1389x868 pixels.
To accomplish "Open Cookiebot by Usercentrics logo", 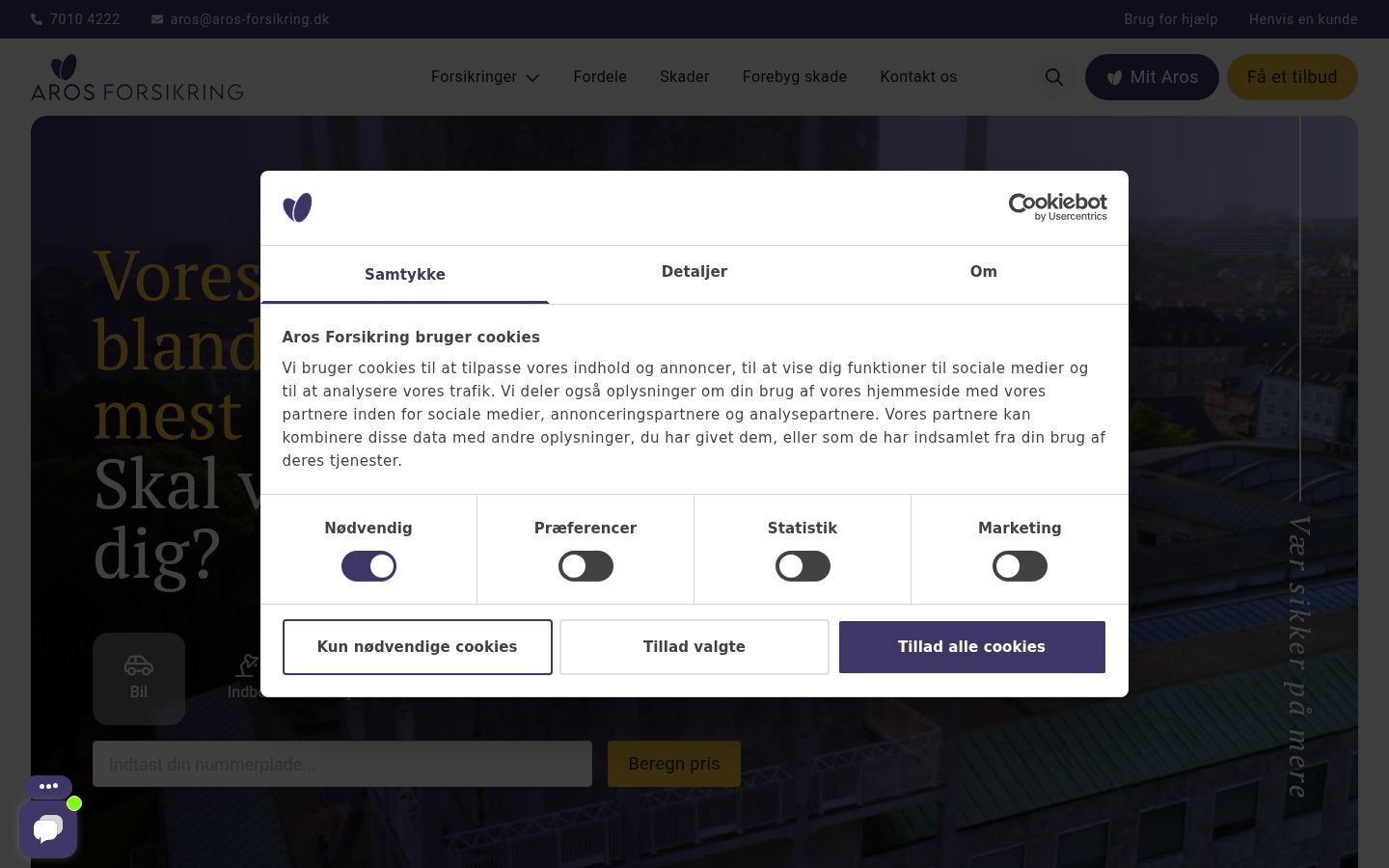I will click(1057, 206).
